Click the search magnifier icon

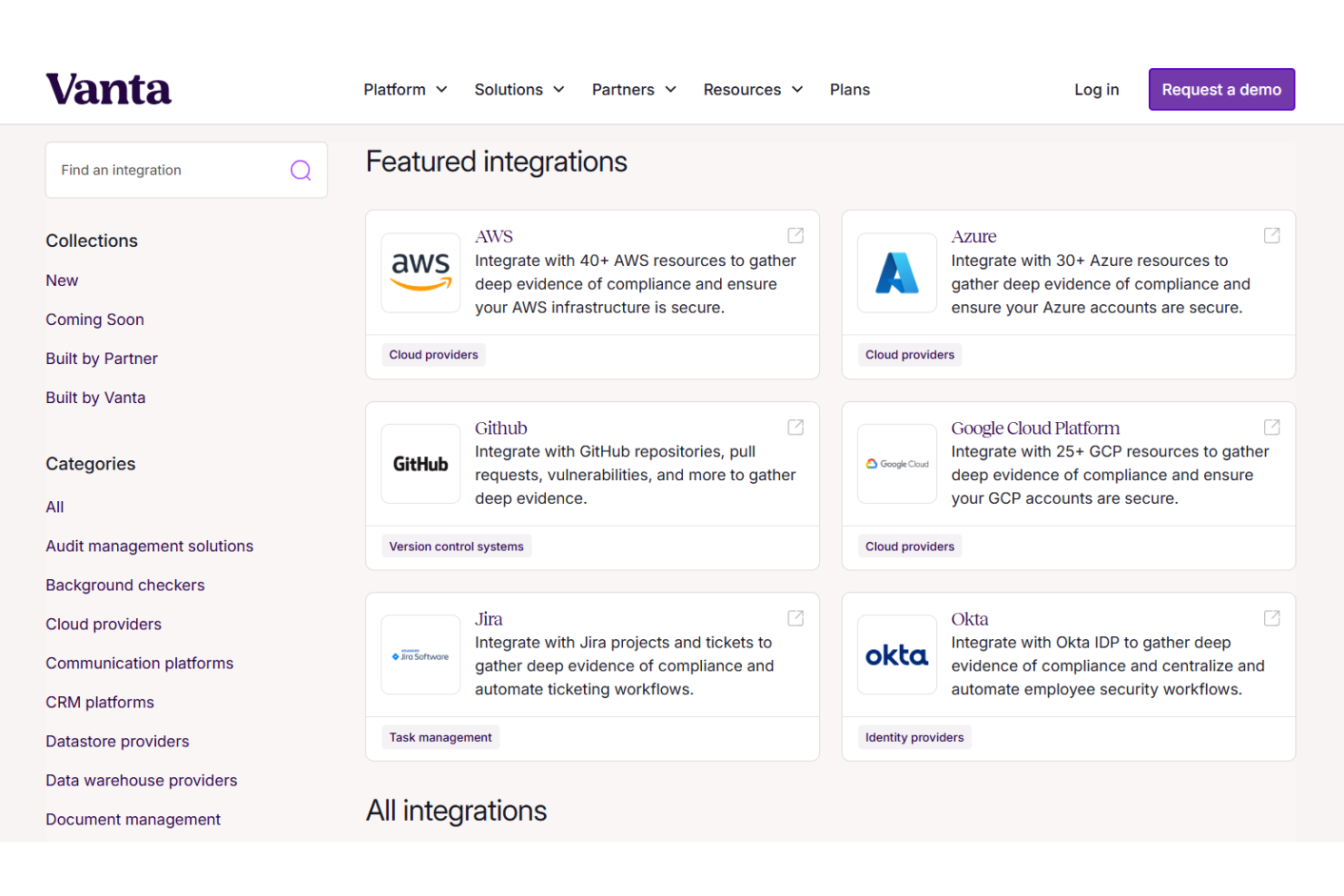(301, 170)
